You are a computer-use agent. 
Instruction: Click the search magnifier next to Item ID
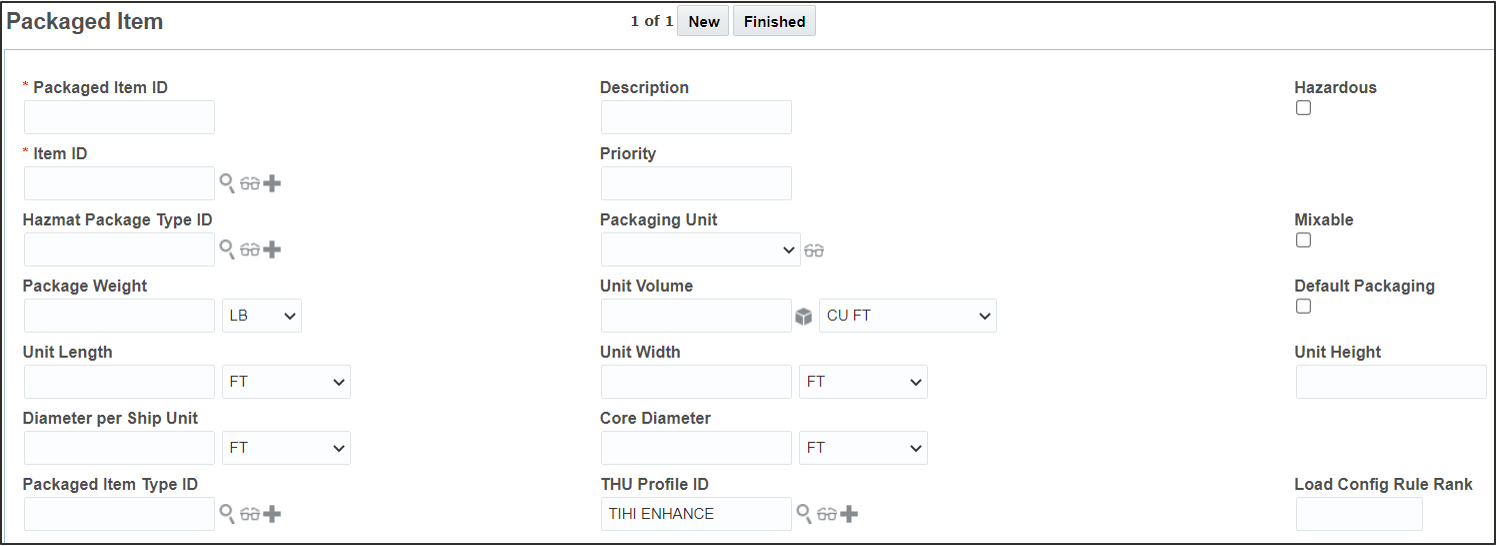coord(227,183)
